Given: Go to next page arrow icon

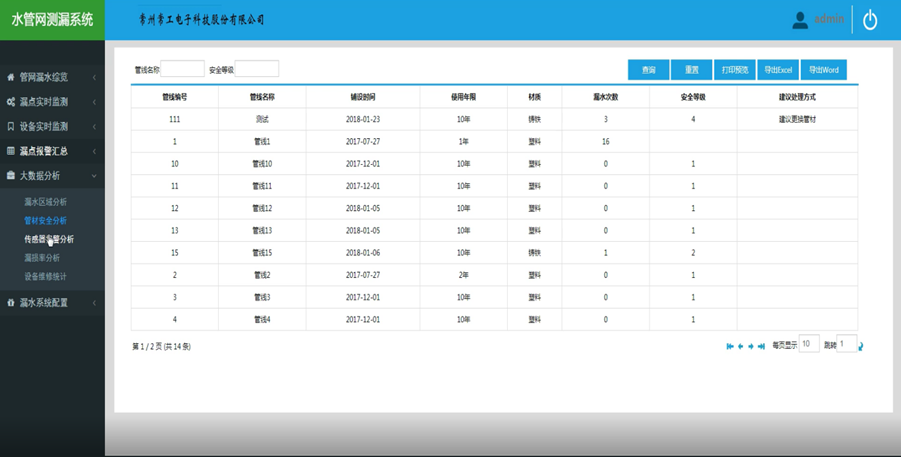Looking at the screenshot, I should pyautogui.click(x=750, y=346).
